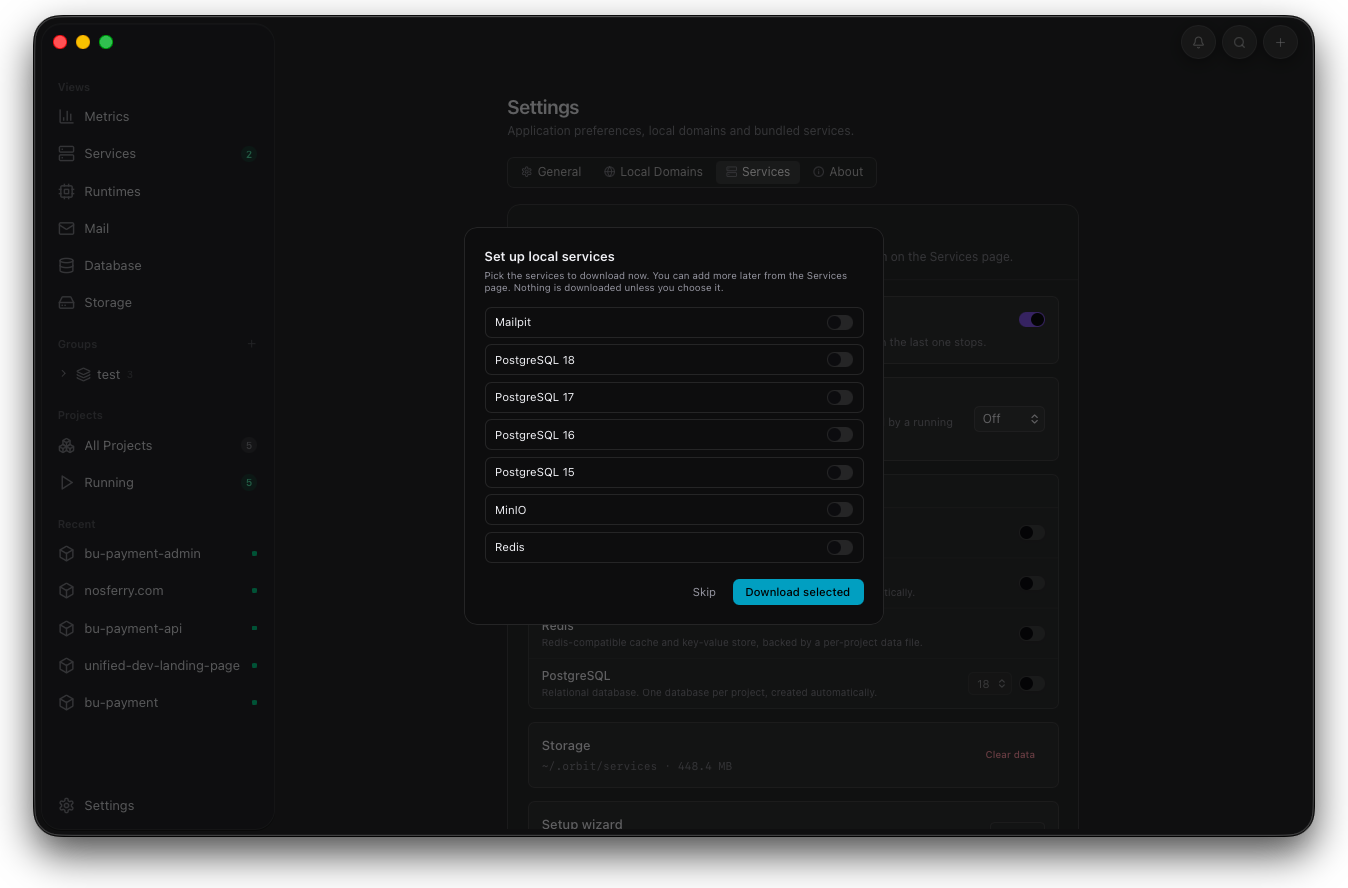Click the Mail envelope icon
This screenshot has height=888, width=1348.
pos(66,228)
